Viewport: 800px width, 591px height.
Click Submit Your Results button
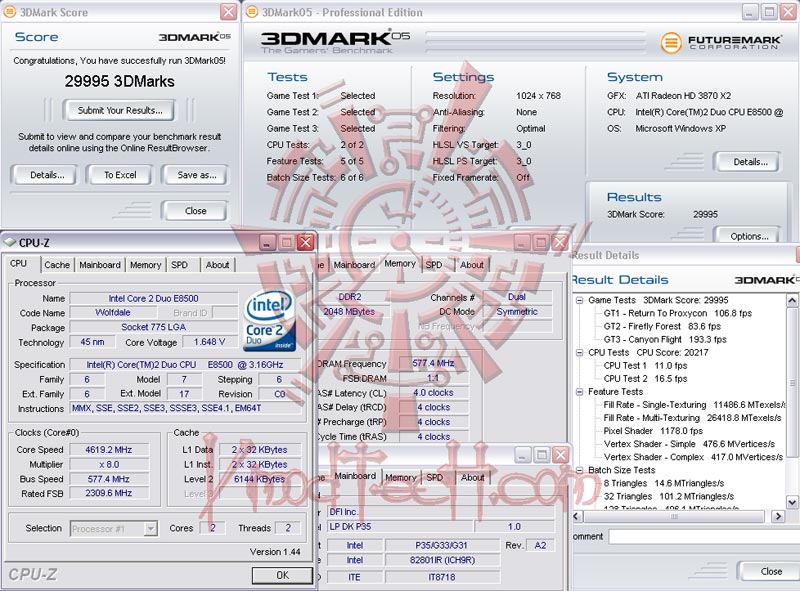coord(119,110)
